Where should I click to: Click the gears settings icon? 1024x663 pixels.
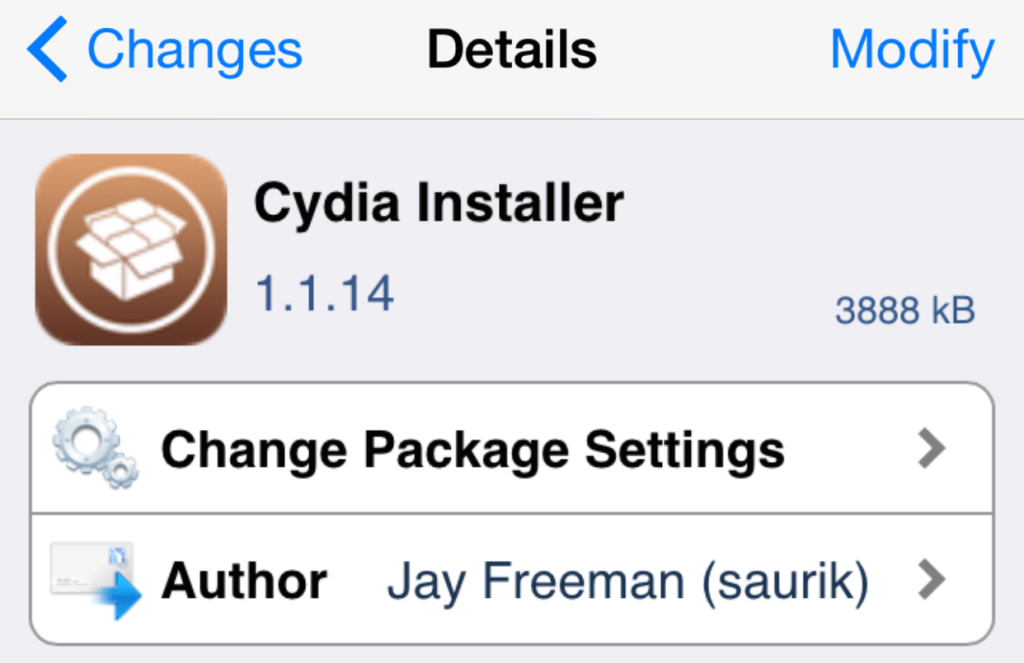pyautogui.click(x=95, y=447)
